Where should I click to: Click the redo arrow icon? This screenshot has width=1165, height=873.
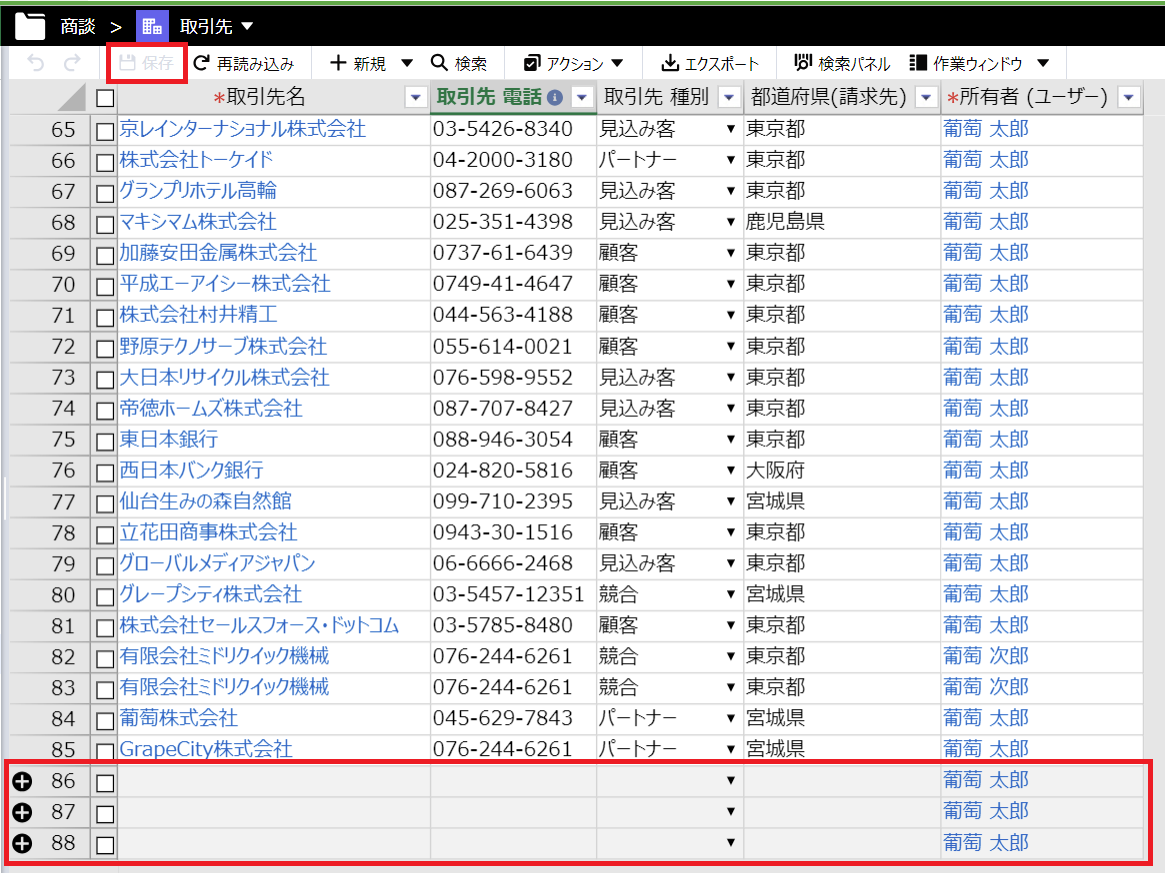pos(71,63)
